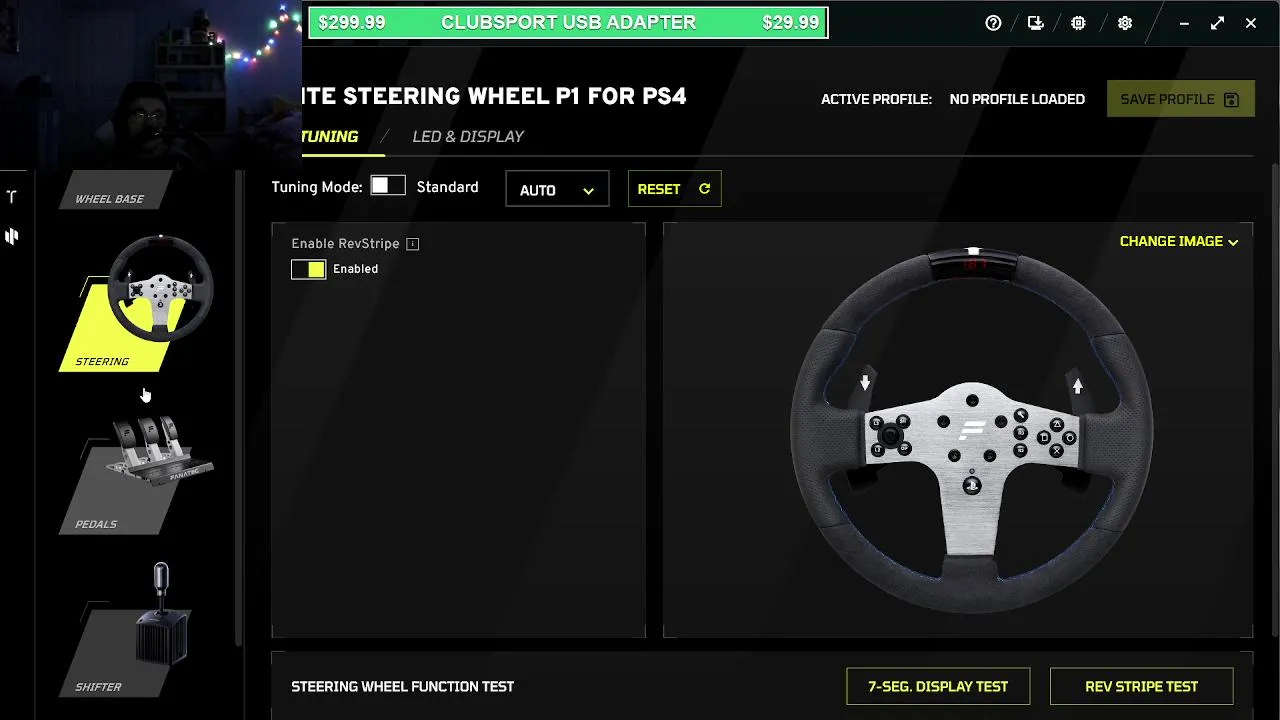Open the help question-mark icon
This screenshot has height=720, width=1280.
[993, 23]
